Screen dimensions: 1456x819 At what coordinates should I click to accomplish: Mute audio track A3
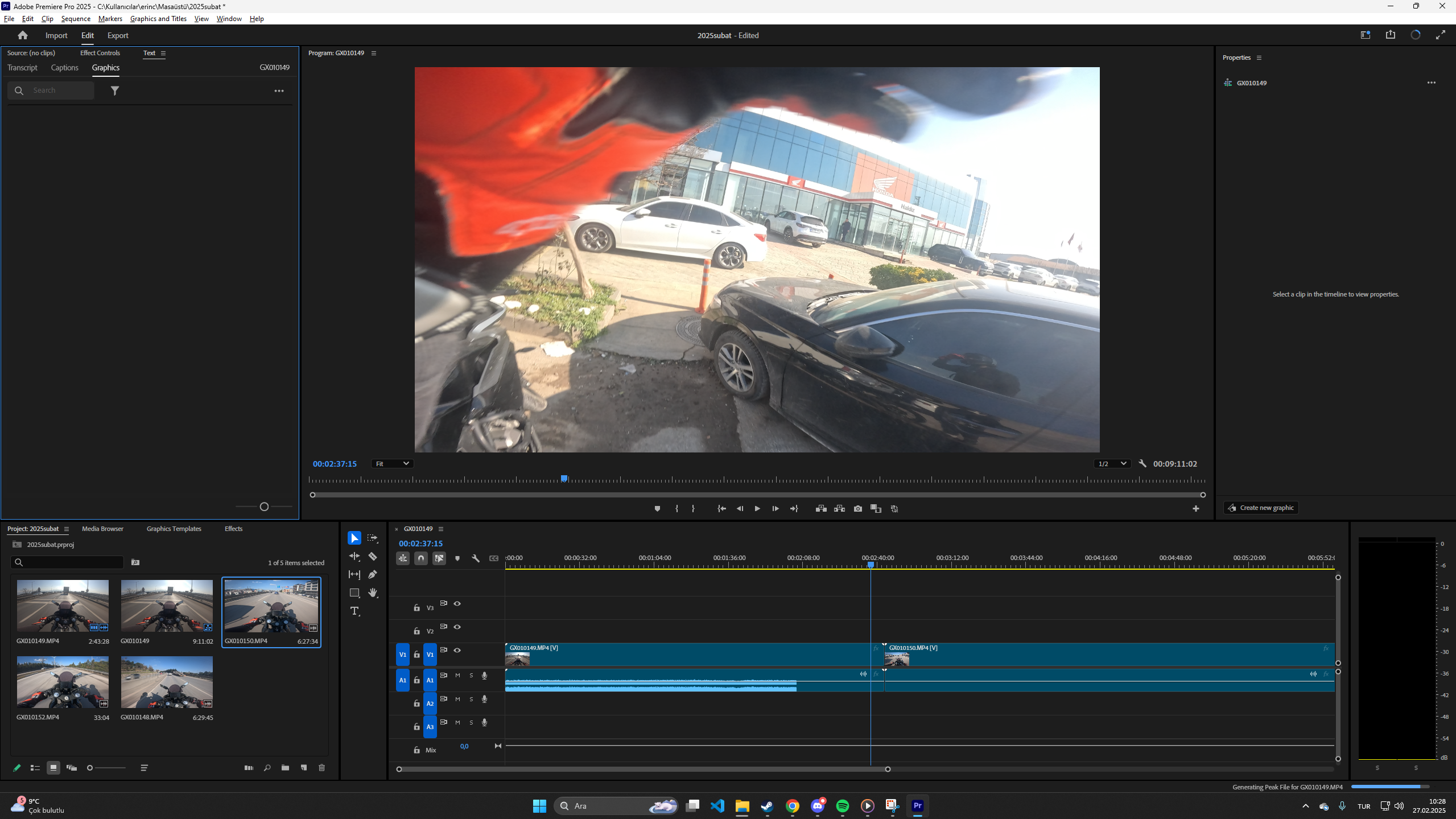coord(457,722)
